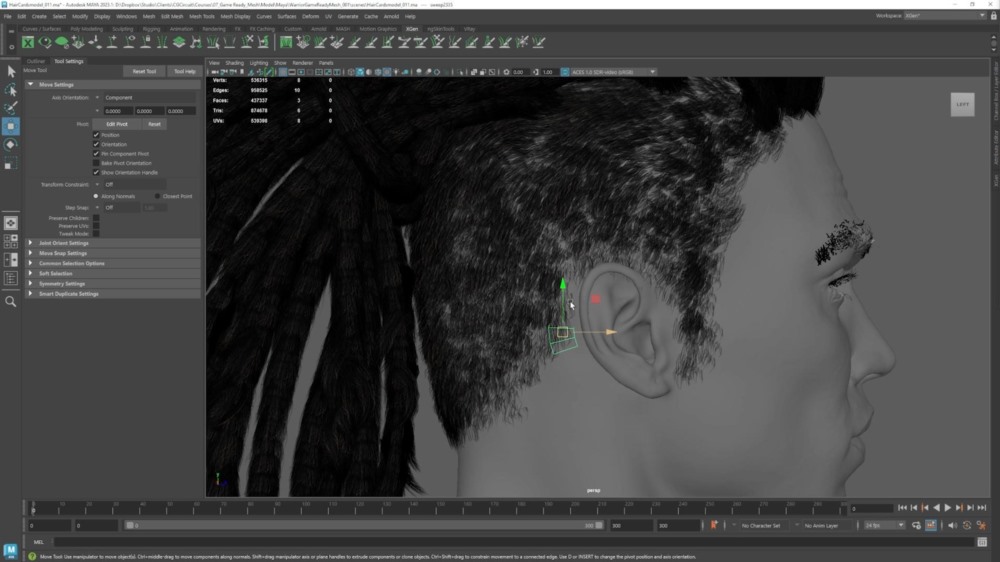Open the viewport Shading menu
Viewport: 1000px width, 562px height.
tap(234, 63)
